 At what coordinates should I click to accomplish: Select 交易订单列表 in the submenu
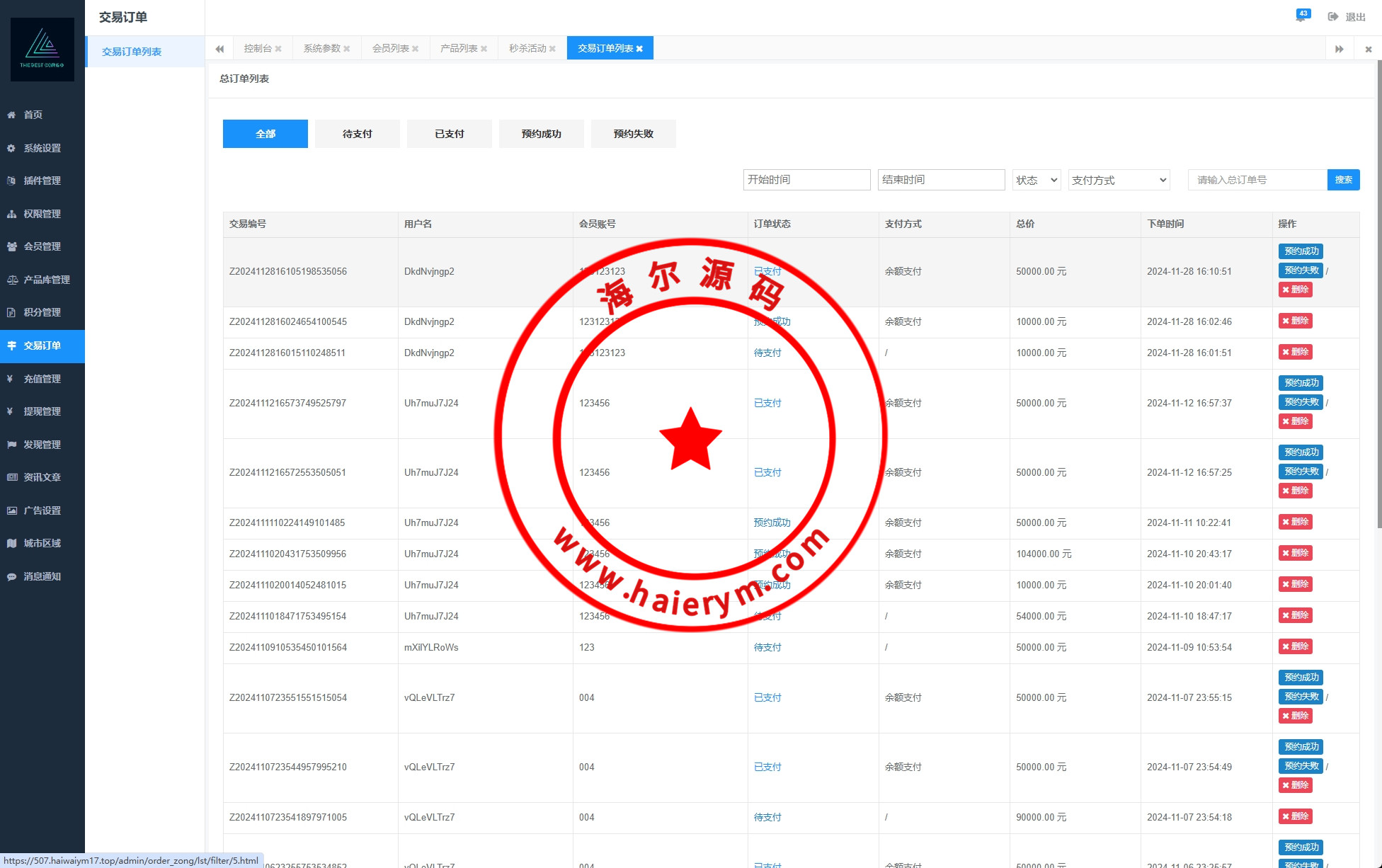coord(144,52)
